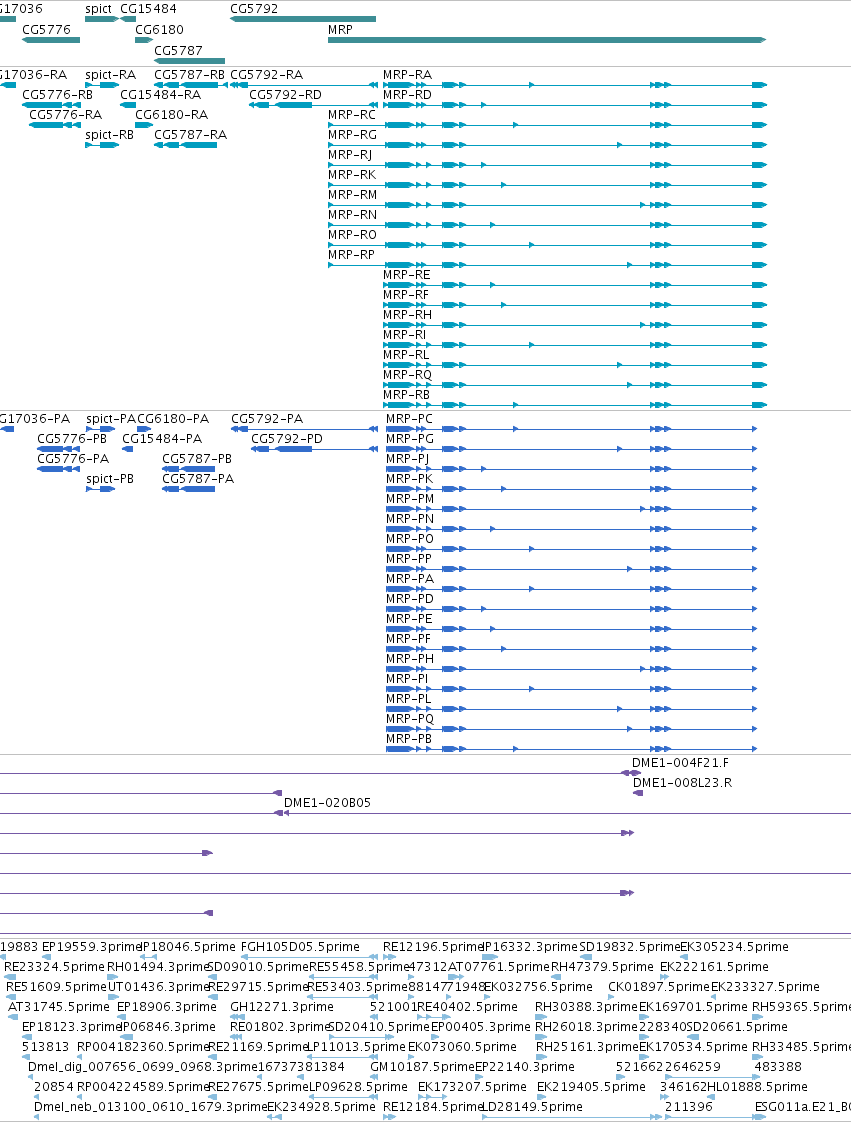Click the DME1-020B05 BAC label
Screen dimensions: 851x1122
327,803
